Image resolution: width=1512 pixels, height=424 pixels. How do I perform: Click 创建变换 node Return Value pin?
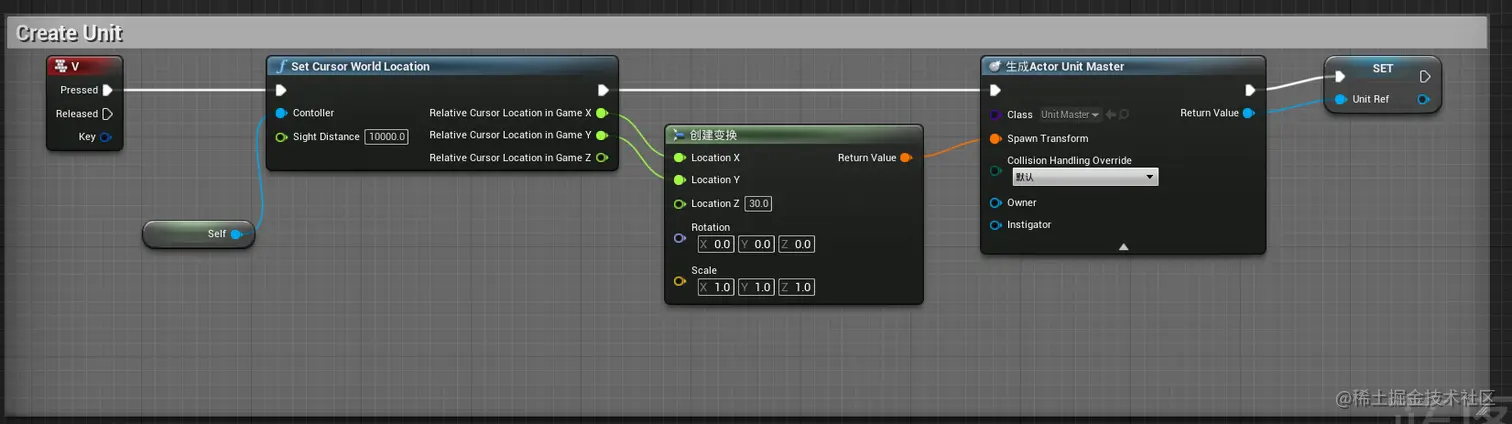pyautogui.click(x=905, y=158)
